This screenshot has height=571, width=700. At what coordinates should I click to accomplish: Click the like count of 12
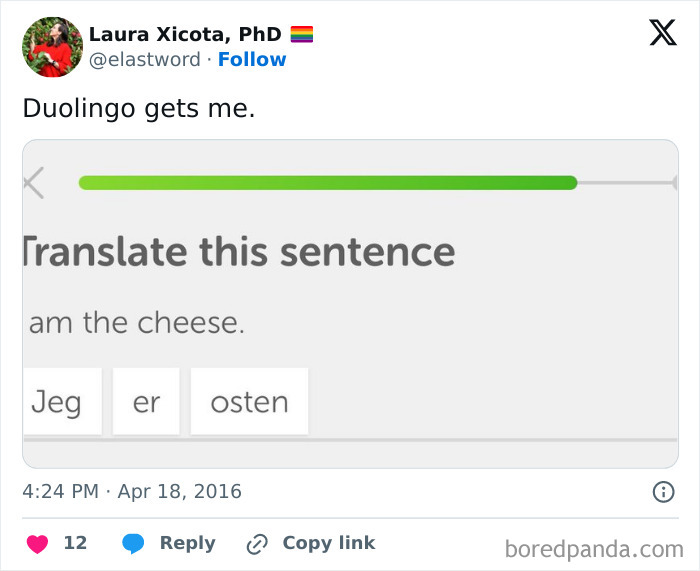coord(75,543)
